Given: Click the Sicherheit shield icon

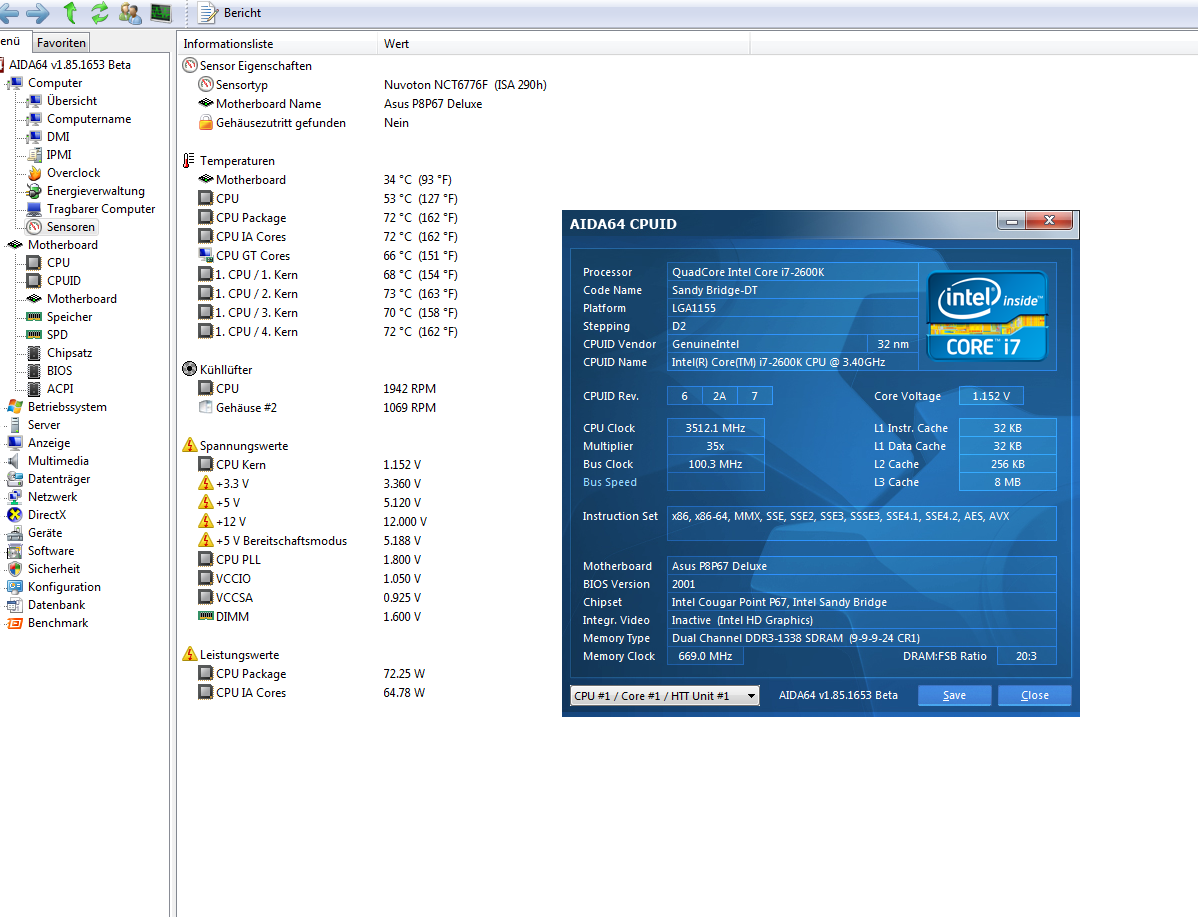Looking at the screenshot, I should click(15, 569).
